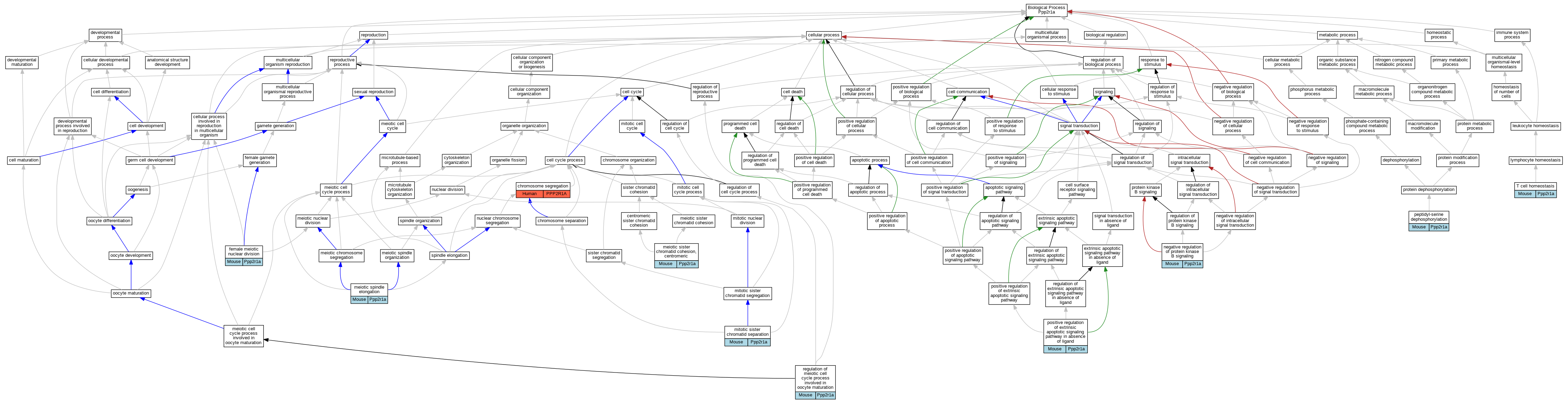The height and width of the screenshot is (403, 1568).
Task: Select the 'phosphorus metabolic process' node
Action: 1312,92
